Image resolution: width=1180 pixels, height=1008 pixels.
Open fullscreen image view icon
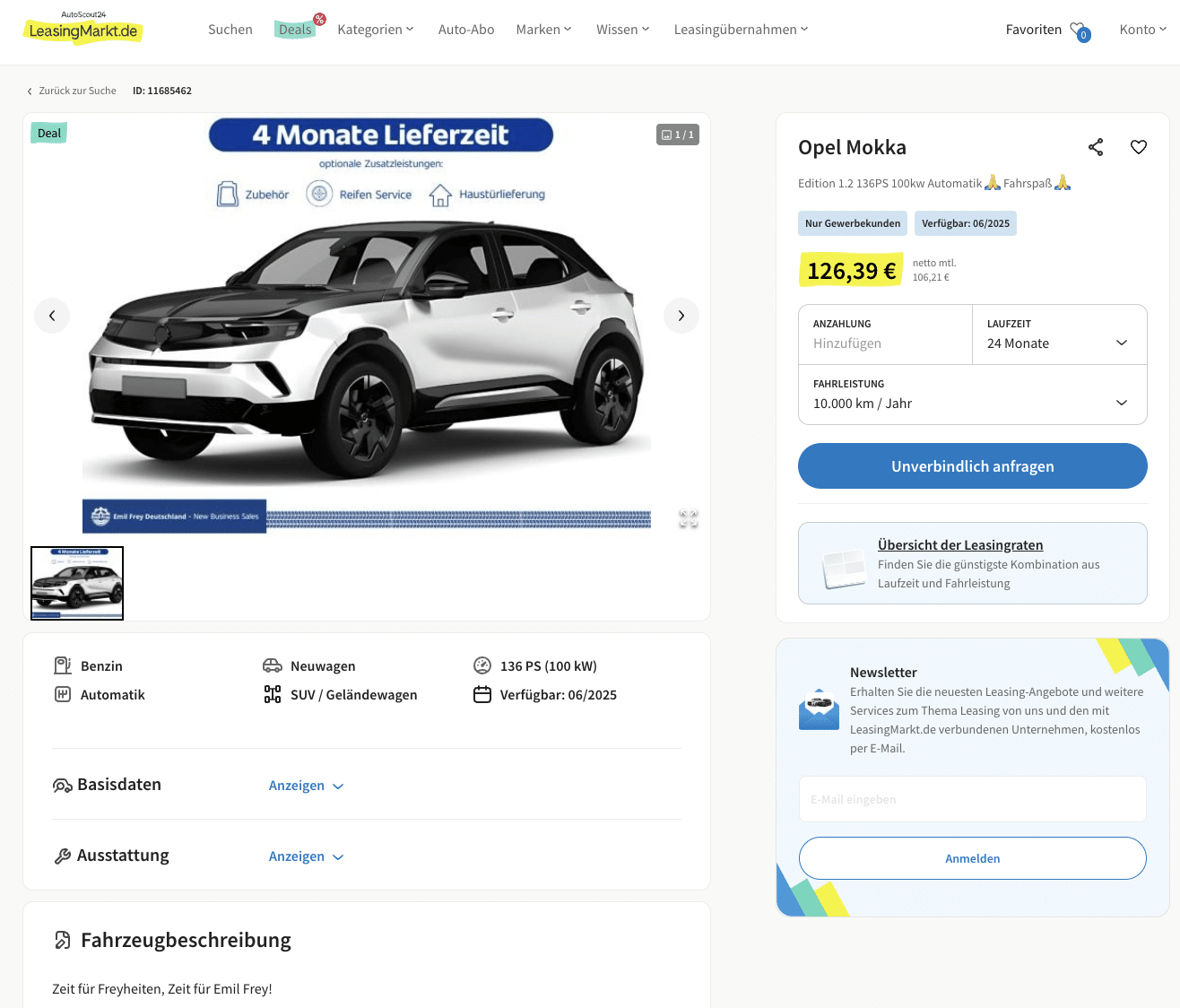click(689, 518)
